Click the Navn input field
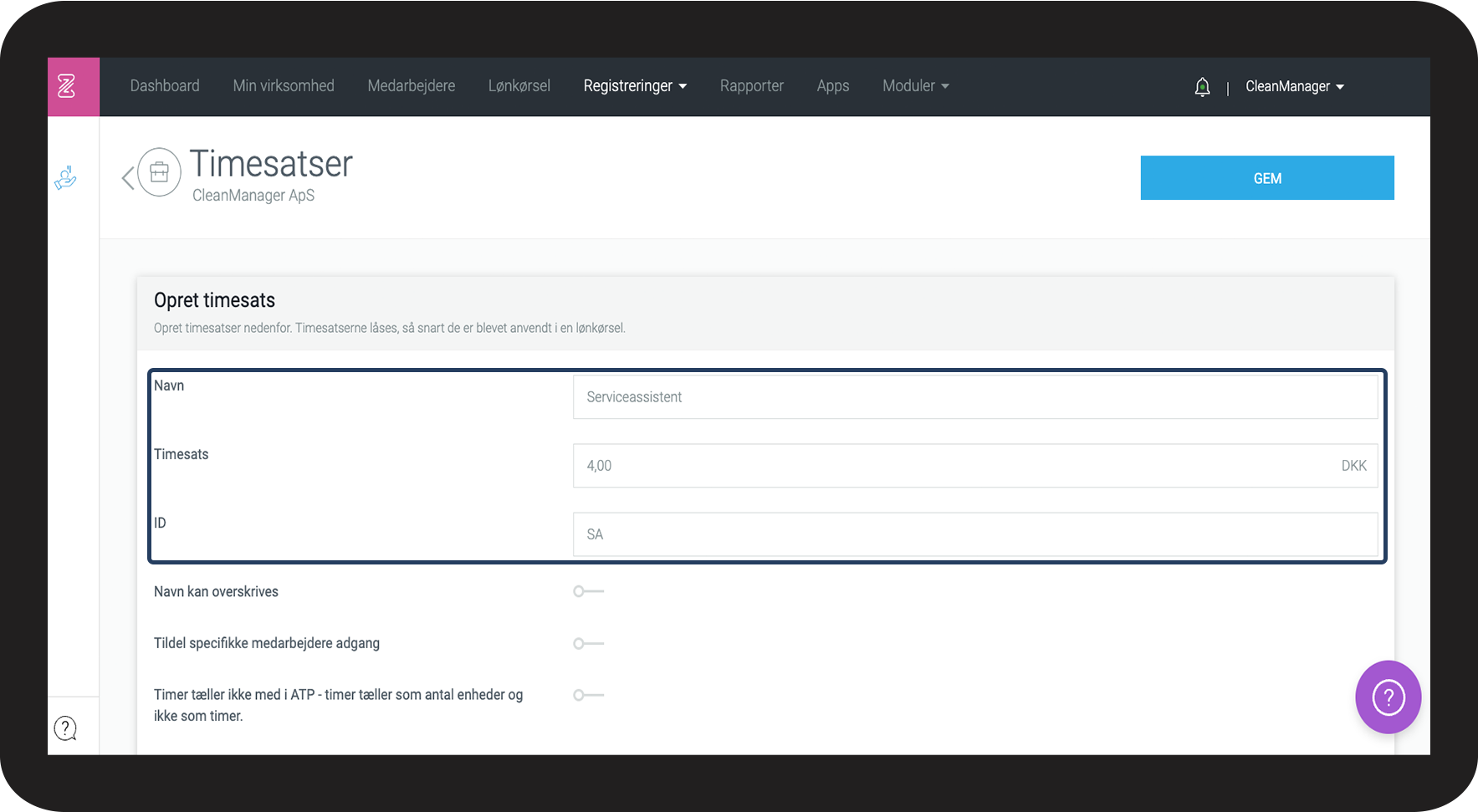Viewport: 1478px width, 812px height. pos(975,397)
